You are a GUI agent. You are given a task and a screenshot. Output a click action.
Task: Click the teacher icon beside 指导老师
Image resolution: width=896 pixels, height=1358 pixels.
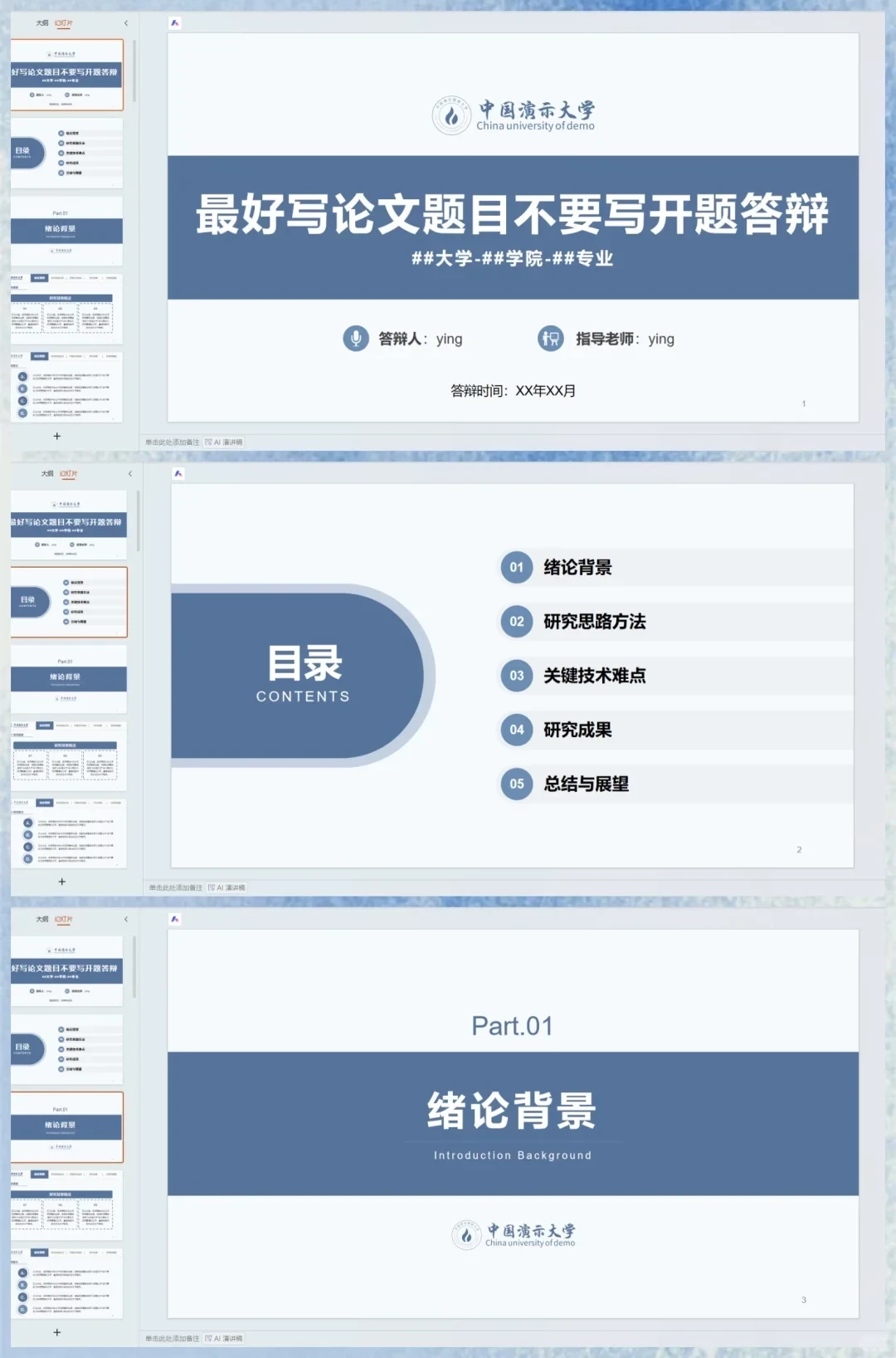(x=551, y=339)
